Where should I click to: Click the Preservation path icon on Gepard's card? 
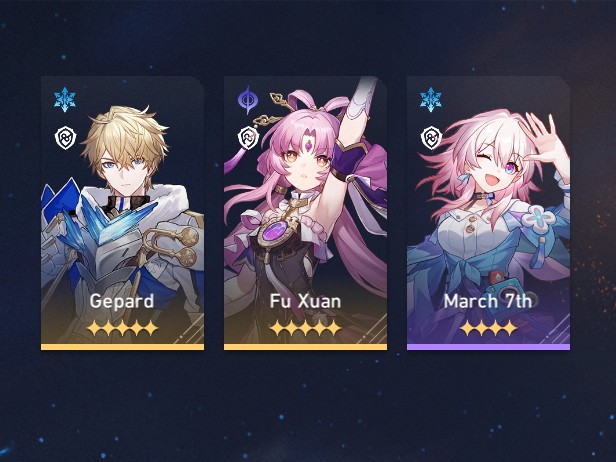[65, 138]
